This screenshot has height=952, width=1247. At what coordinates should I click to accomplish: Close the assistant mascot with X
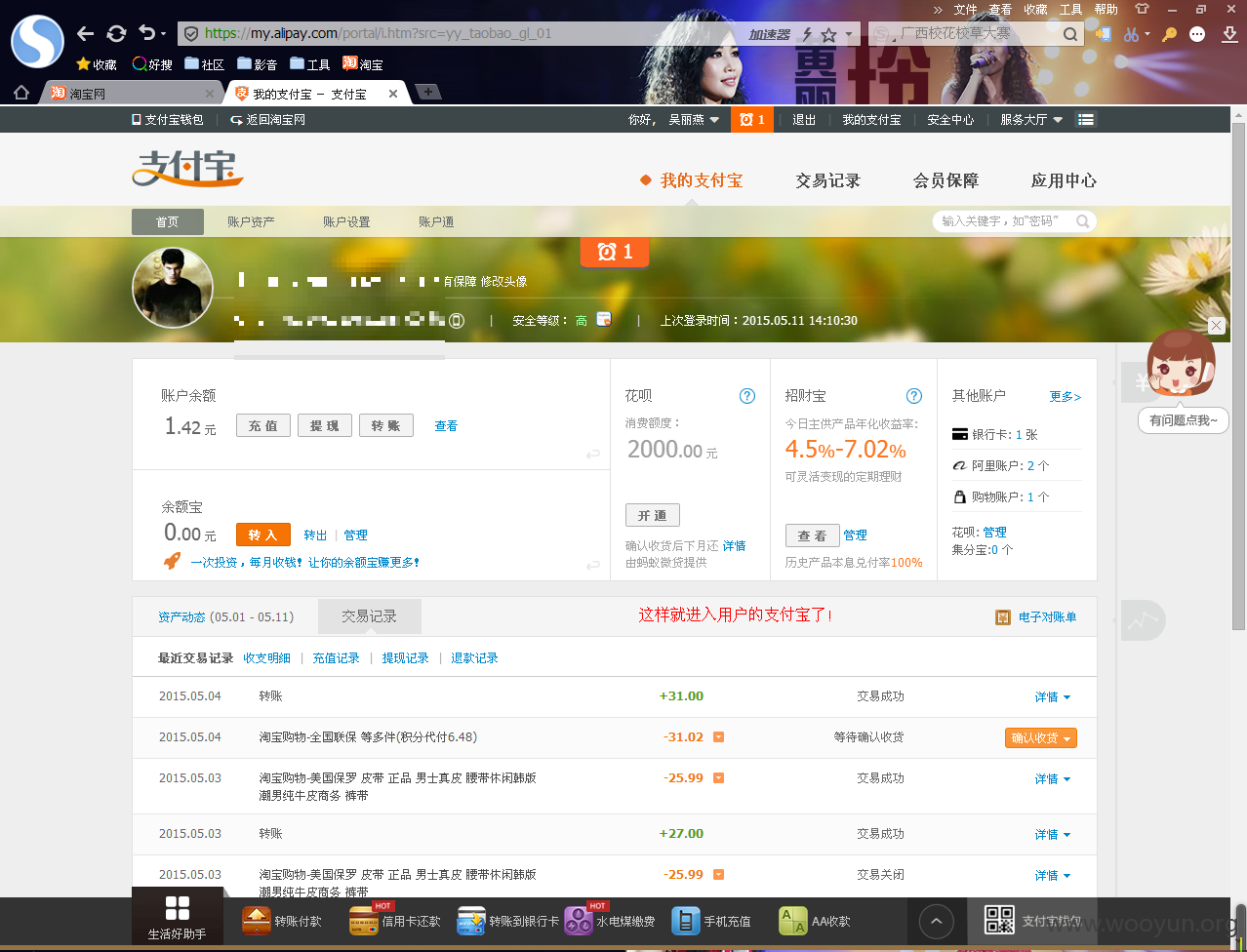tap(1216, 326)
